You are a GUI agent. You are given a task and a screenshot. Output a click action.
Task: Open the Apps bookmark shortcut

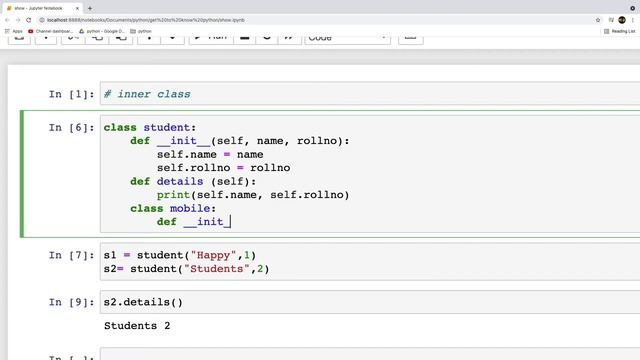[14, 31]
